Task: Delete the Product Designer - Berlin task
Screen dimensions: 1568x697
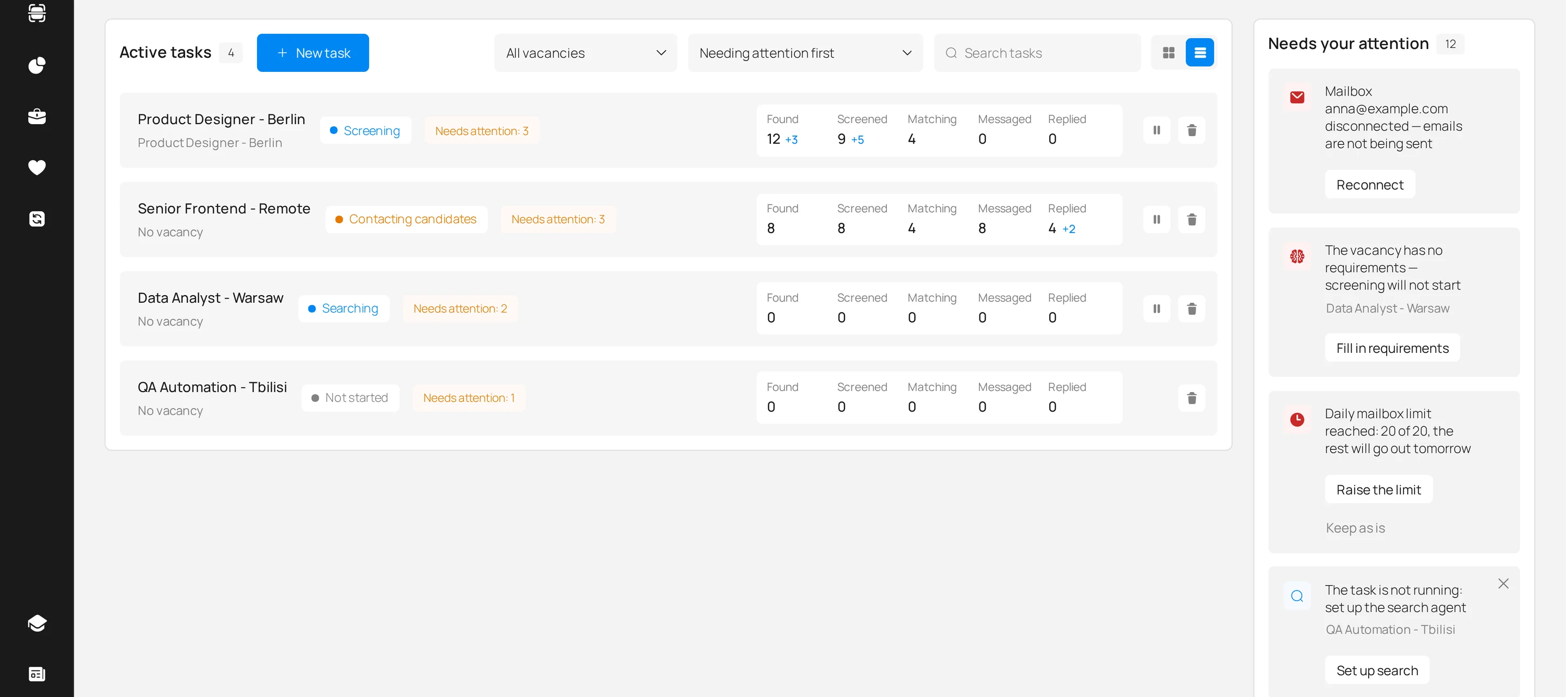Action: (1192, 130)
